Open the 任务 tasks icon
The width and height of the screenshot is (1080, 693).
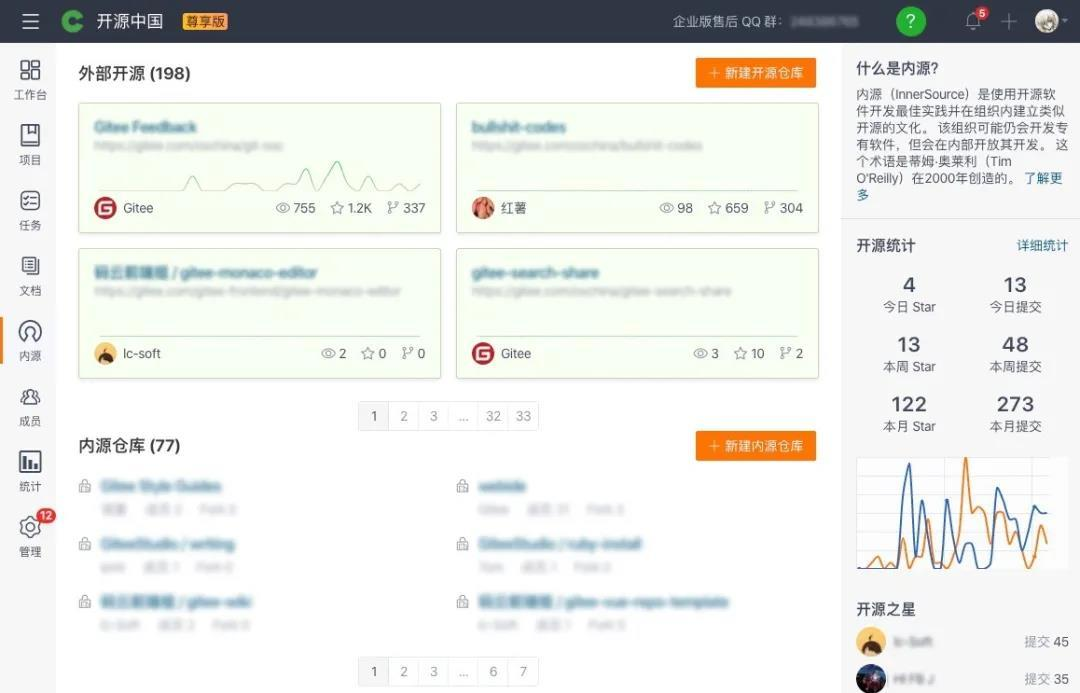[30, 202]
